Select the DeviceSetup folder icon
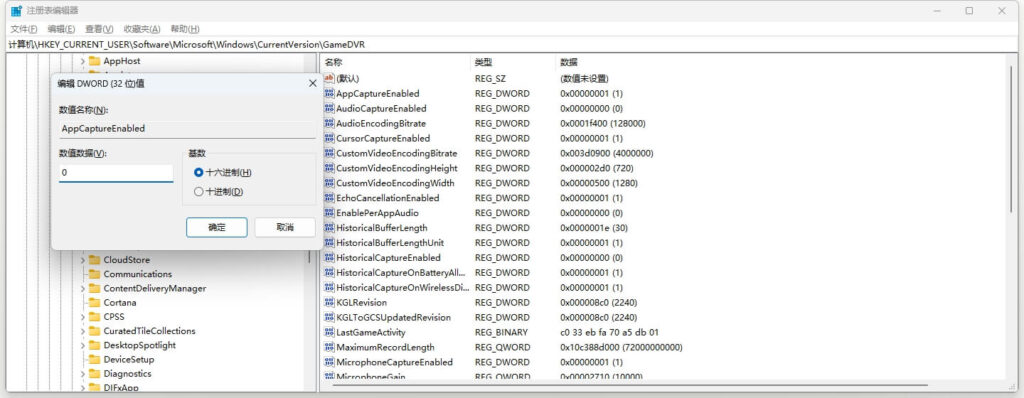1024x398 pixels. click(94, 359)
